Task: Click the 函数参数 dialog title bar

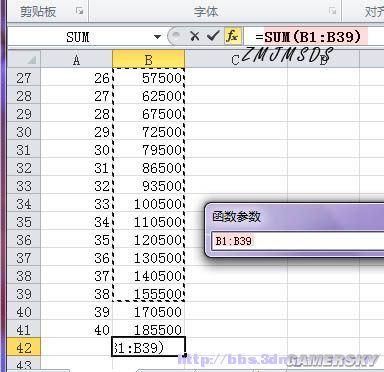Action: pos(295,217)
